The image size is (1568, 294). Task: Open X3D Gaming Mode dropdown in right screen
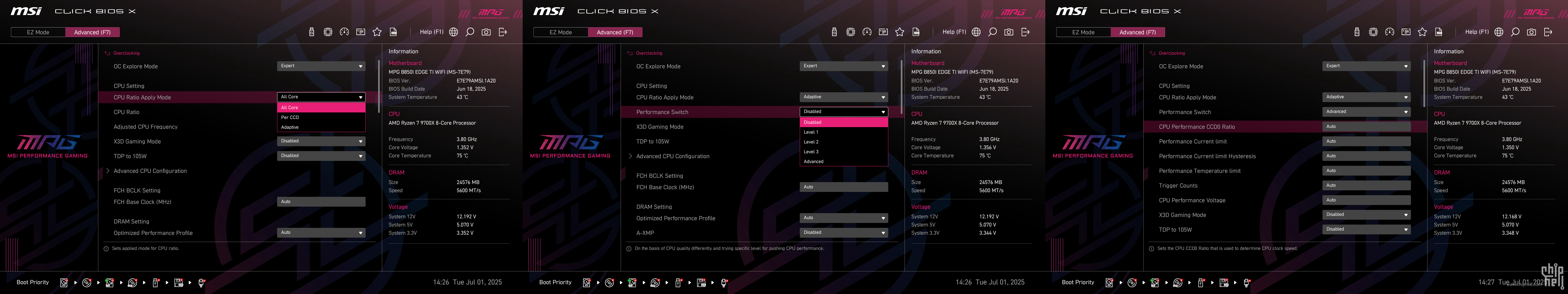tap(1367, 215)
